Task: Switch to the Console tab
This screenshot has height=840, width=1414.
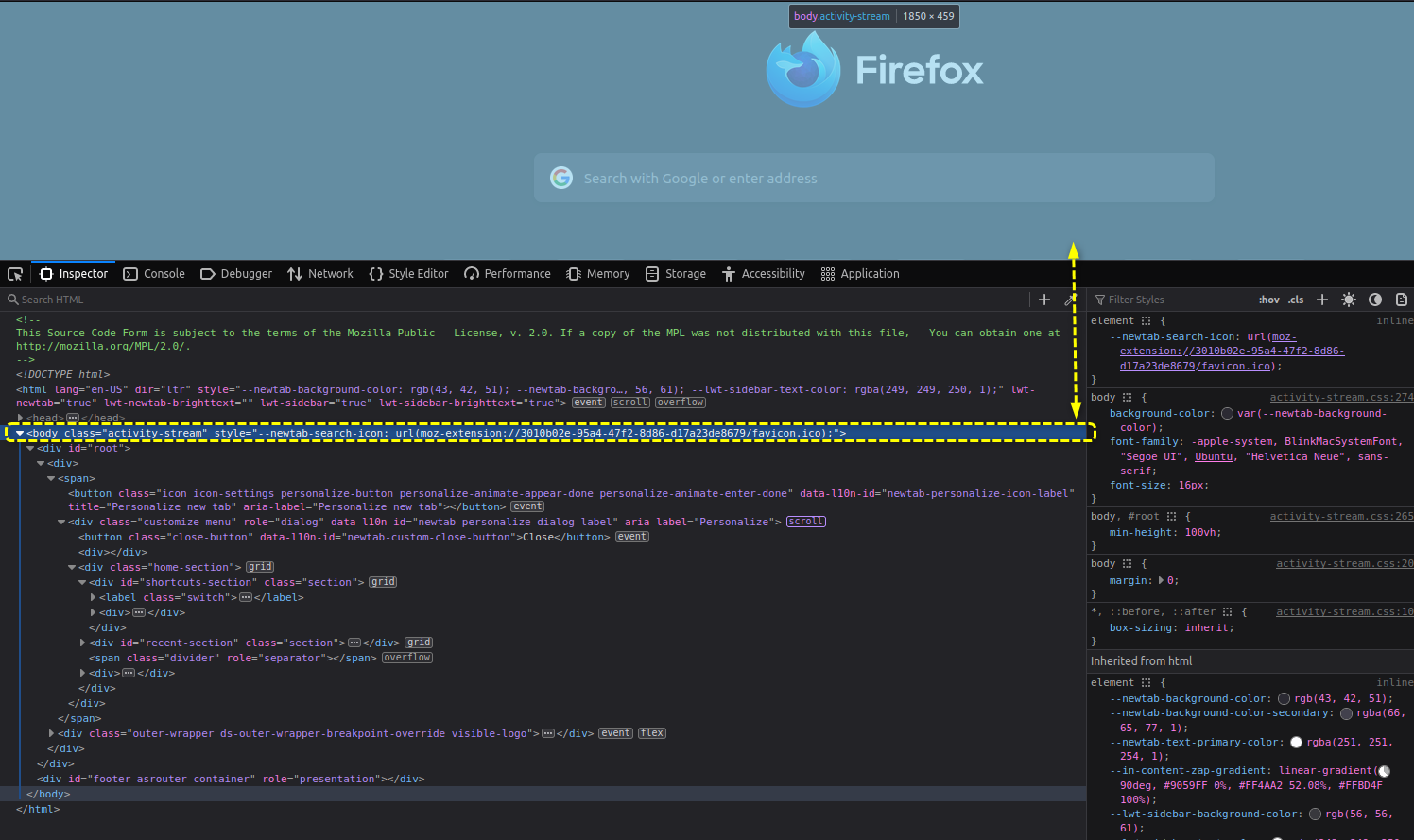Action: [154, 274]
